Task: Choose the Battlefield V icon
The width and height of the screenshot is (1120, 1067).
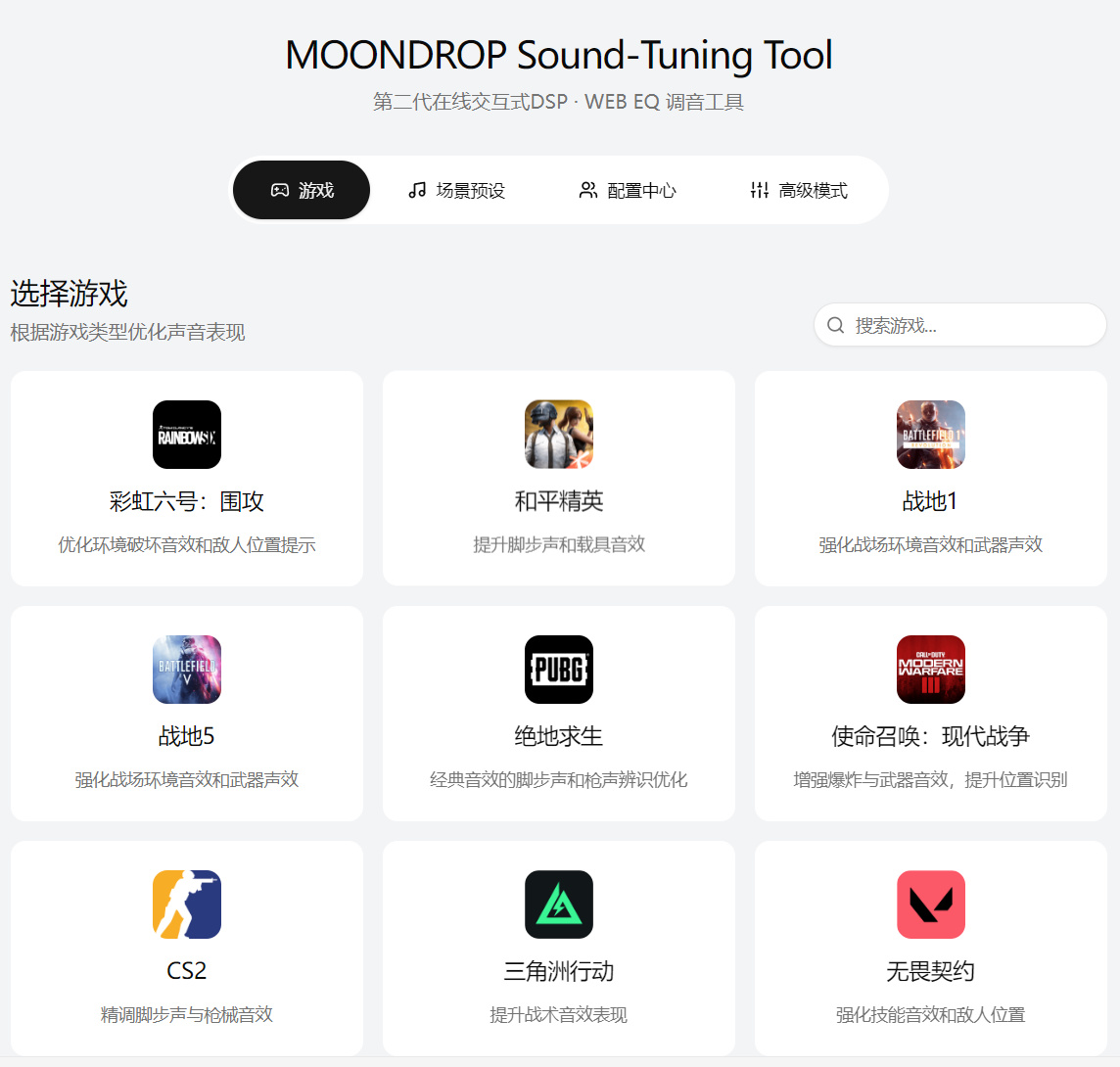Action: (187, 670)
